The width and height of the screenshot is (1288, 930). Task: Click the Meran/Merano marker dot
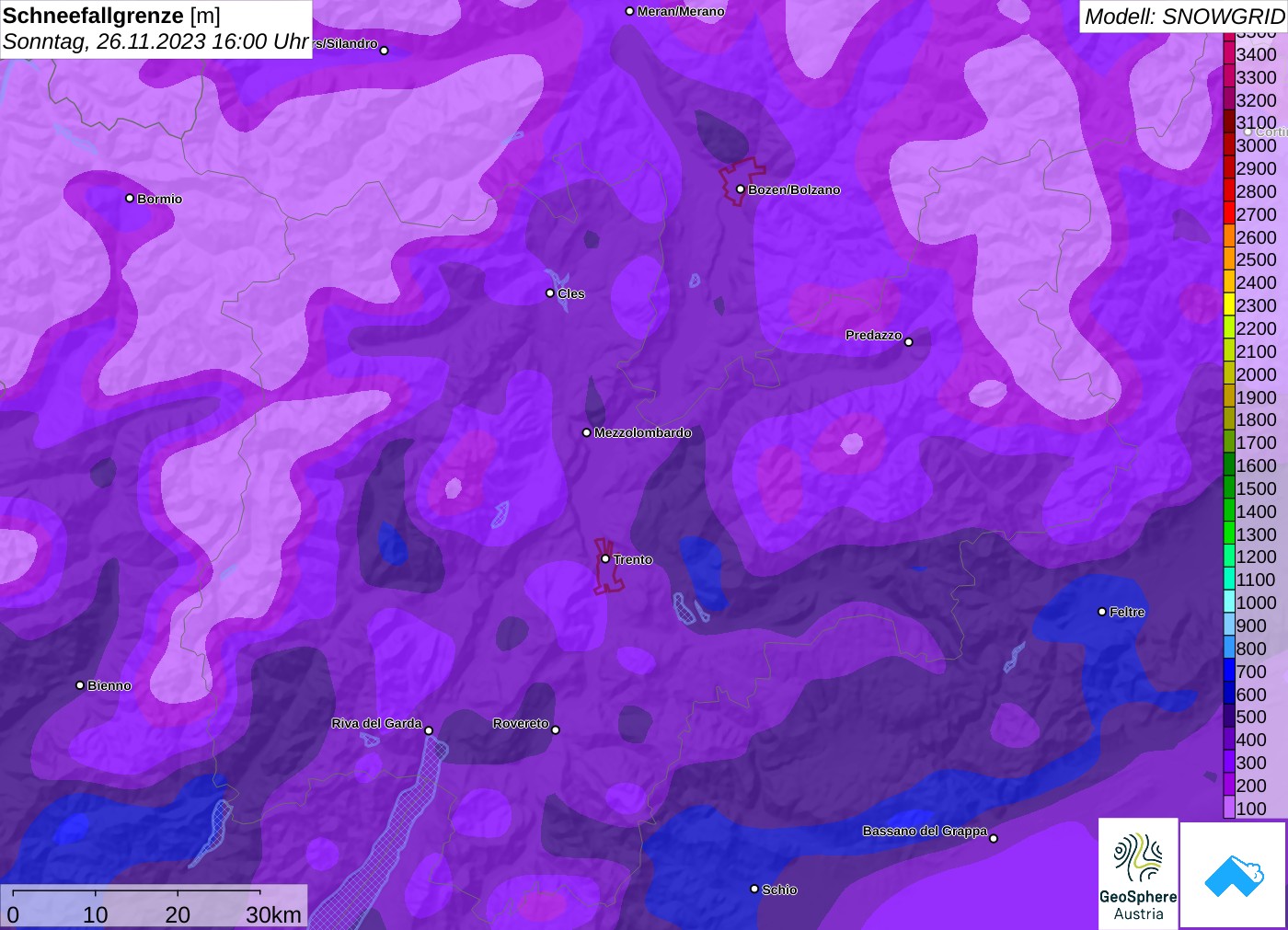point(629,11)
